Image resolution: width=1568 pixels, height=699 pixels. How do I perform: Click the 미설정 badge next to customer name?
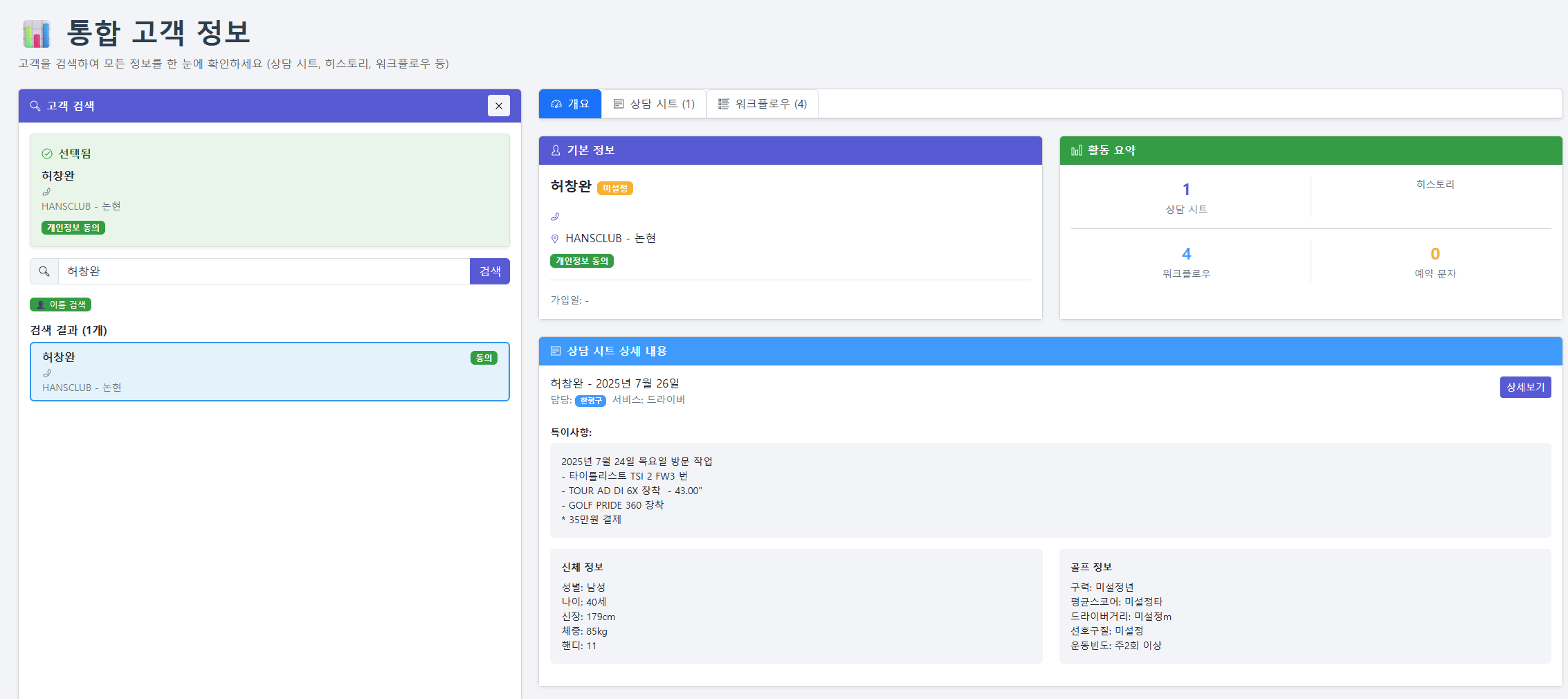click(614, 188)
